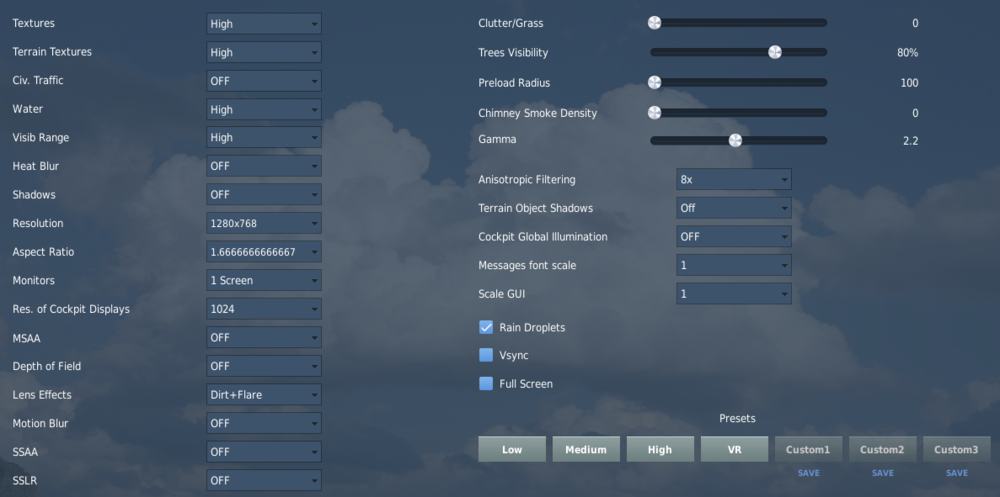Apply the High preset
The height and width of the screenshot is (497, 1000).
click(660, 449)
